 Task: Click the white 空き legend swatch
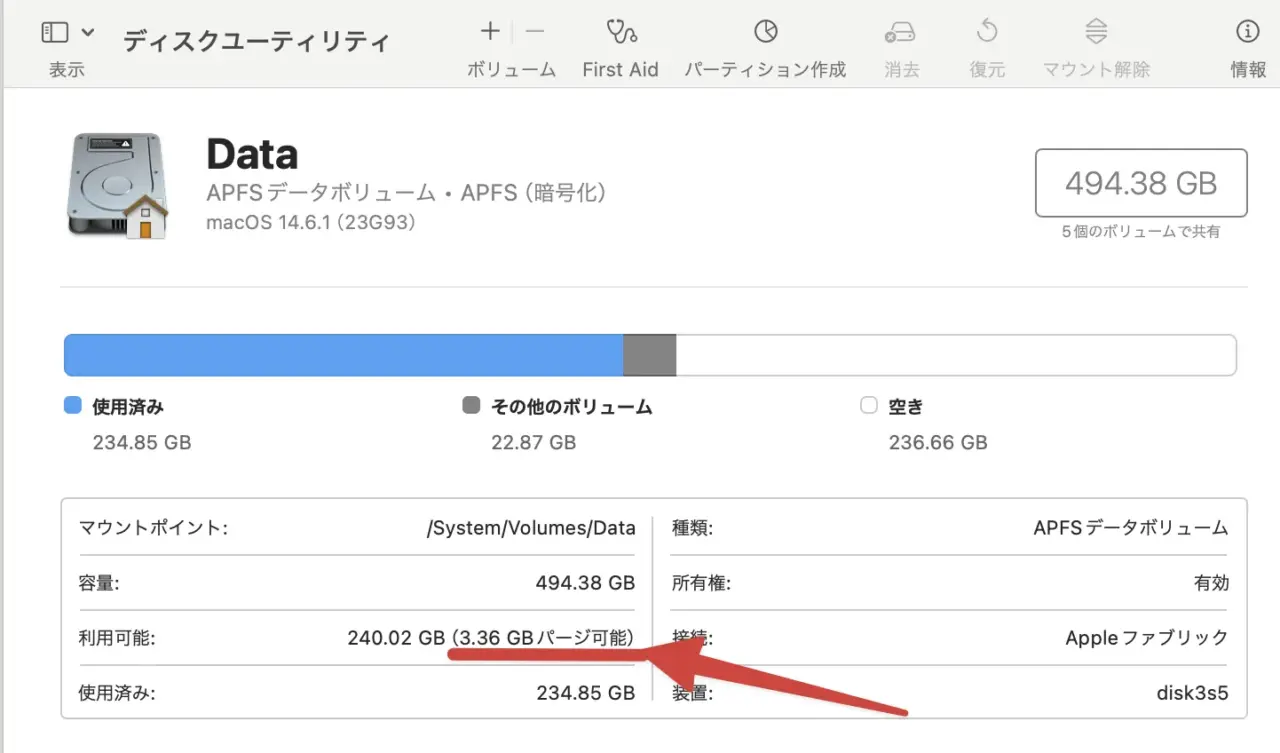[x=869, y=406]
